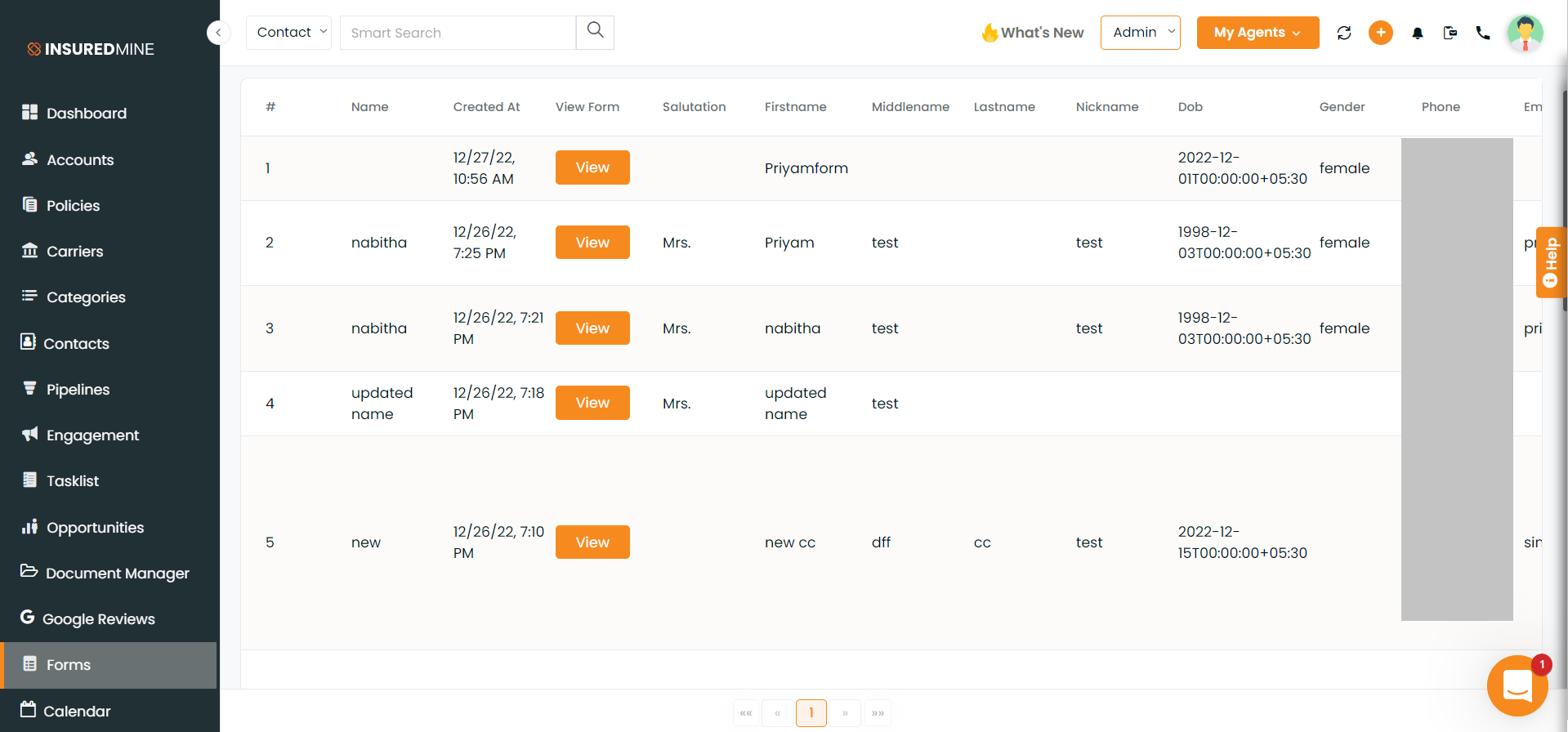Click the orange plus add icon
Image resolution: width=1568 pixels, height=732 pixels.
(1381, 33)
